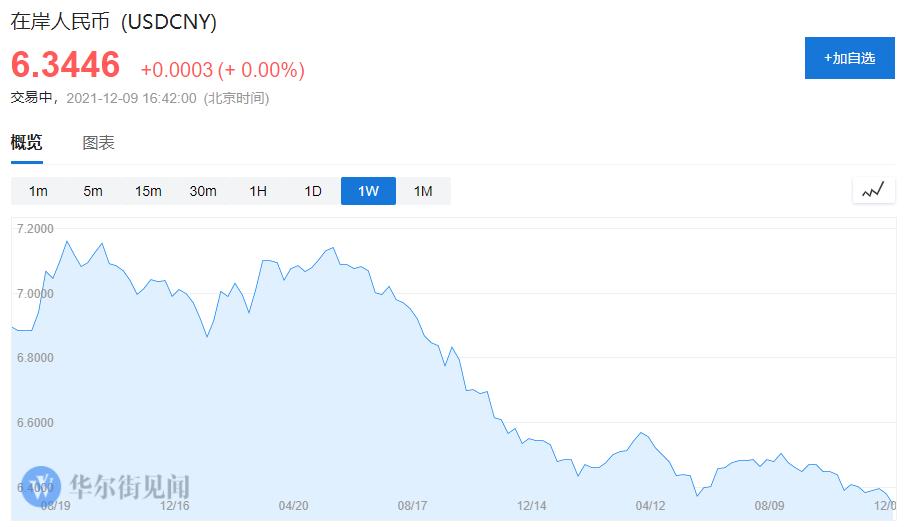Select the 5m timeframe
This screenshot has height=527, width=904.
coord(93,191)
